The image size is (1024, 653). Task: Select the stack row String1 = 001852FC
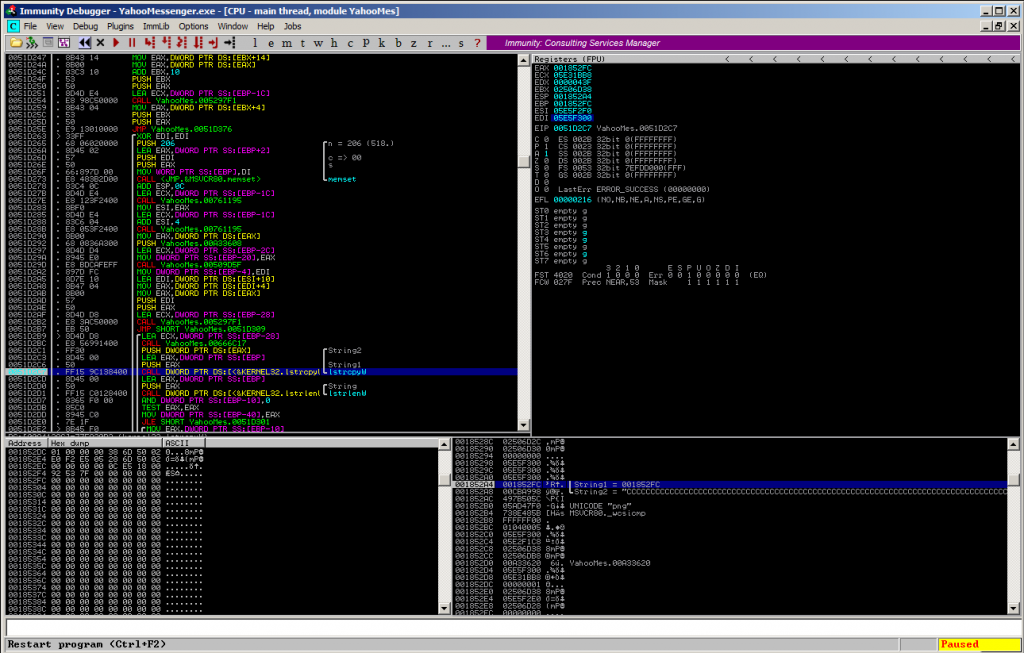tap(731, 485)
